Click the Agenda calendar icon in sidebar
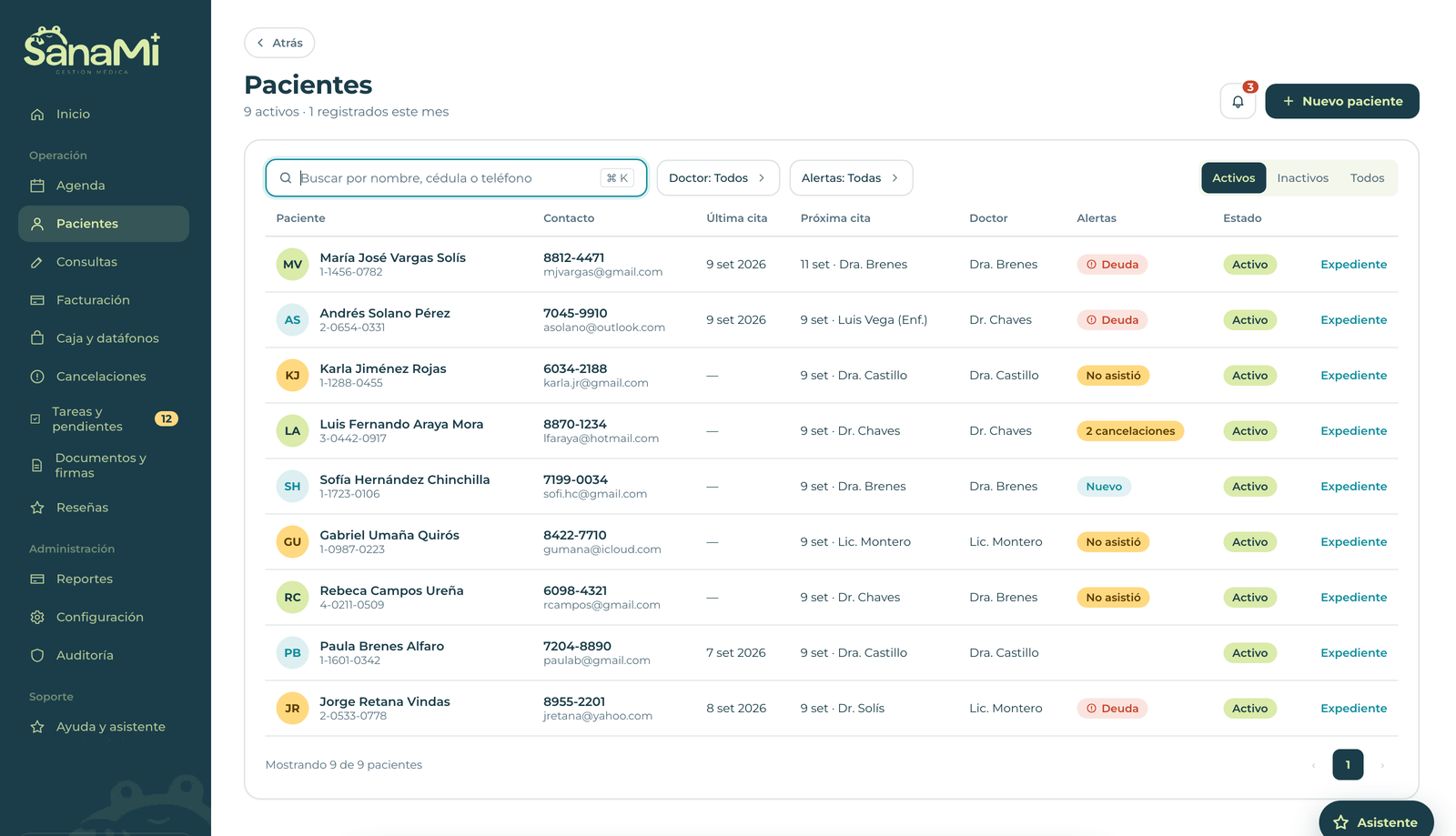 (37, 186)
